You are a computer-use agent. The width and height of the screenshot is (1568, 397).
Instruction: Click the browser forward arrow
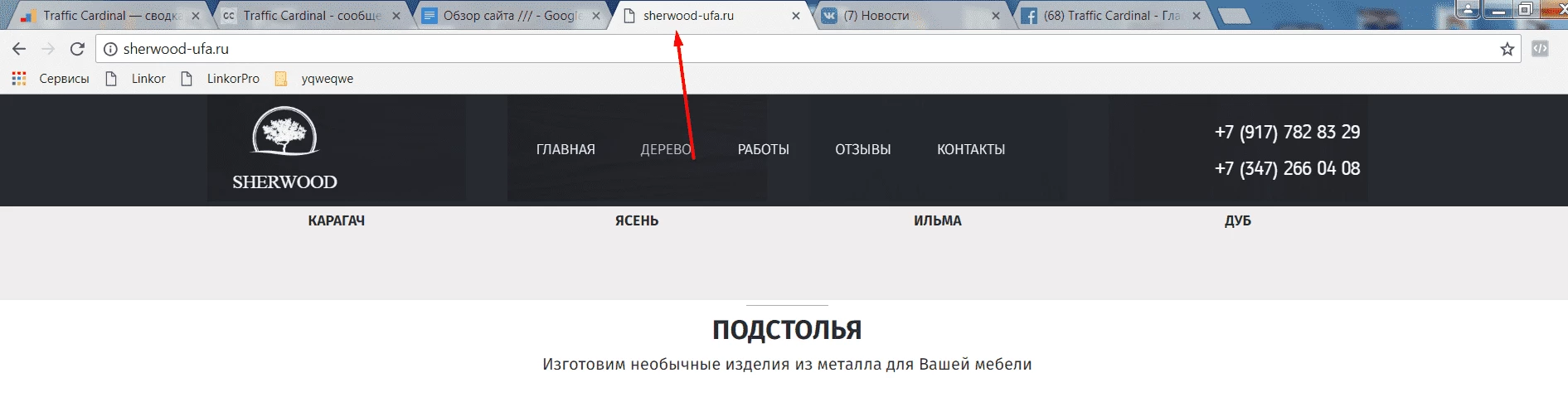point(48,49)
